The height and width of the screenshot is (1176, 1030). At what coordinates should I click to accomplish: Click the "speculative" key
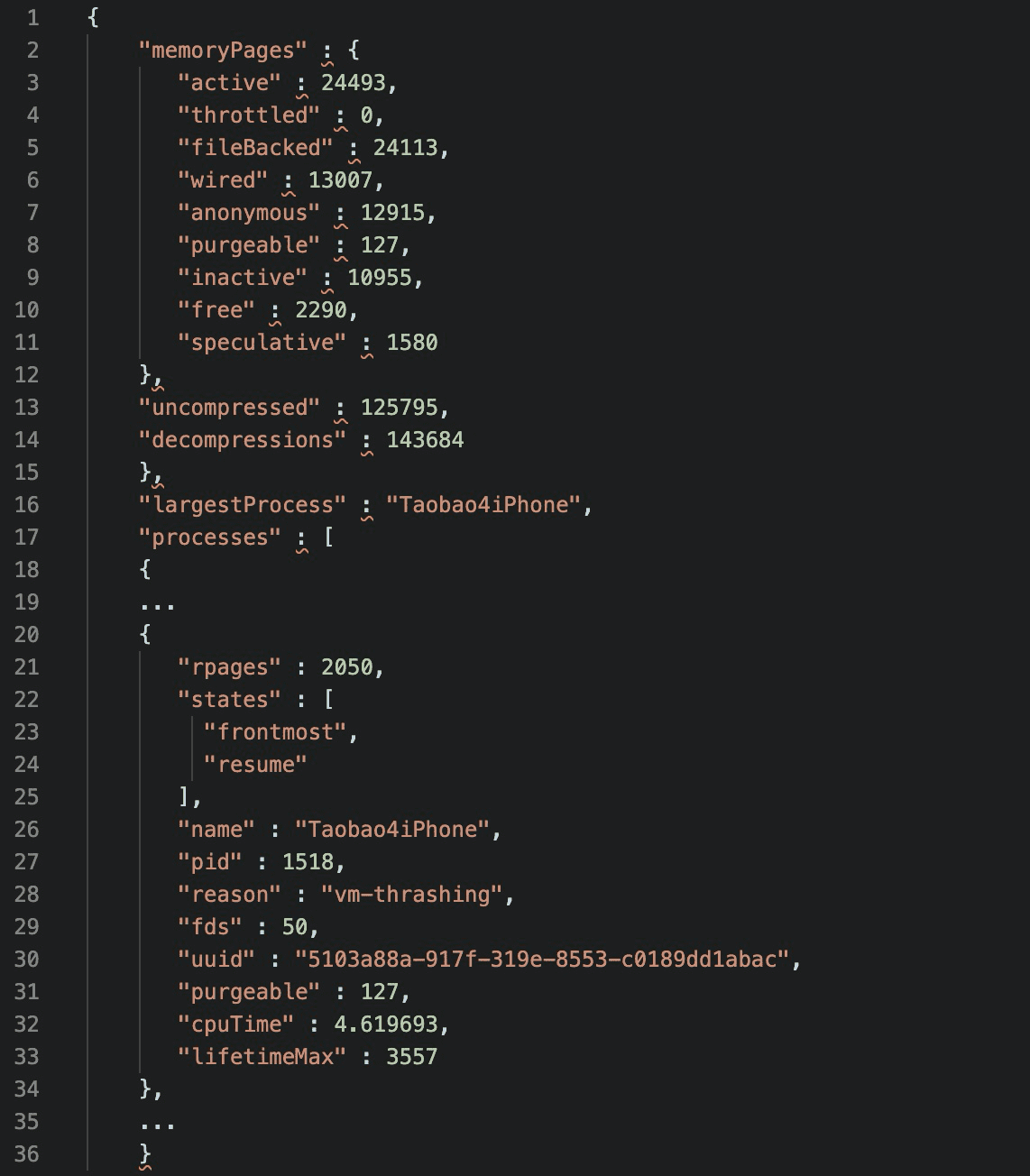coord(262,343)
